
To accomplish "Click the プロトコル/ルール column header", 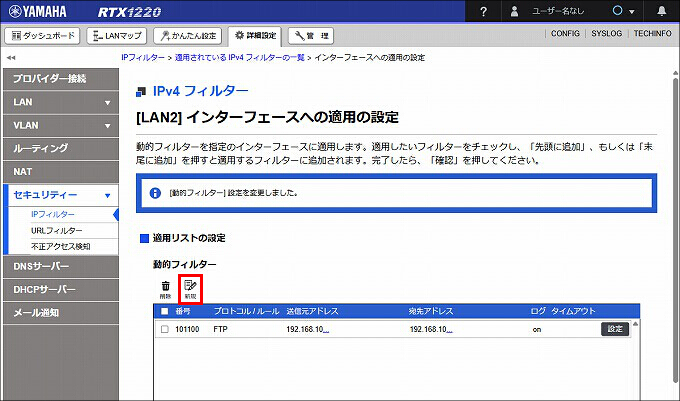I will [x=246, y=311].
